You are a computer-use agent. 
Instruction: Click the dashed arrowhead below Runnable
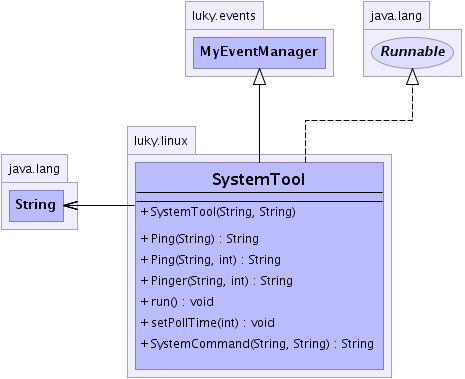(412, 77)
